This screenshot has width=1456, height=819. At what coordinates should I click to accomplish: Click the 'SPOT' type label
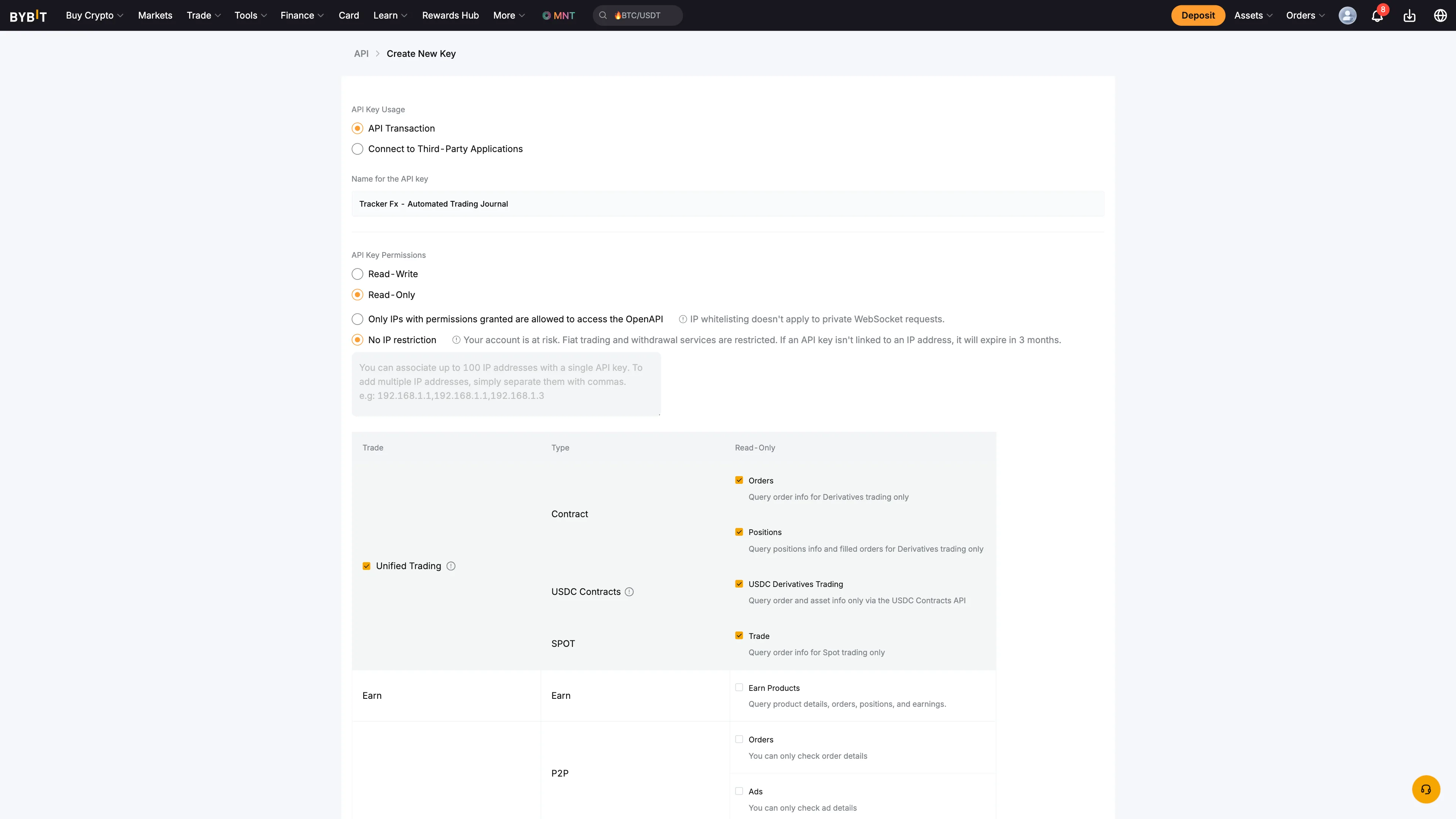click(563, 644)
